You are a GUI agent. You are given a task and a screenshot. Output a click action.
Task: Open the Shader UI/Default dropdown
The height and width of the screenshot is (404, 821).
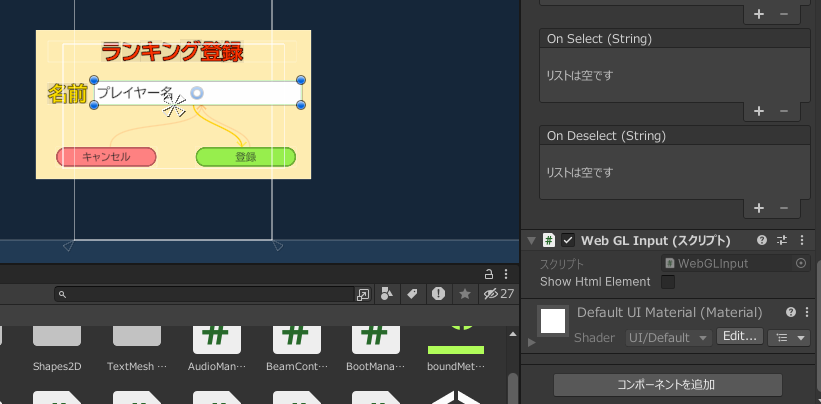click(669, 337)
